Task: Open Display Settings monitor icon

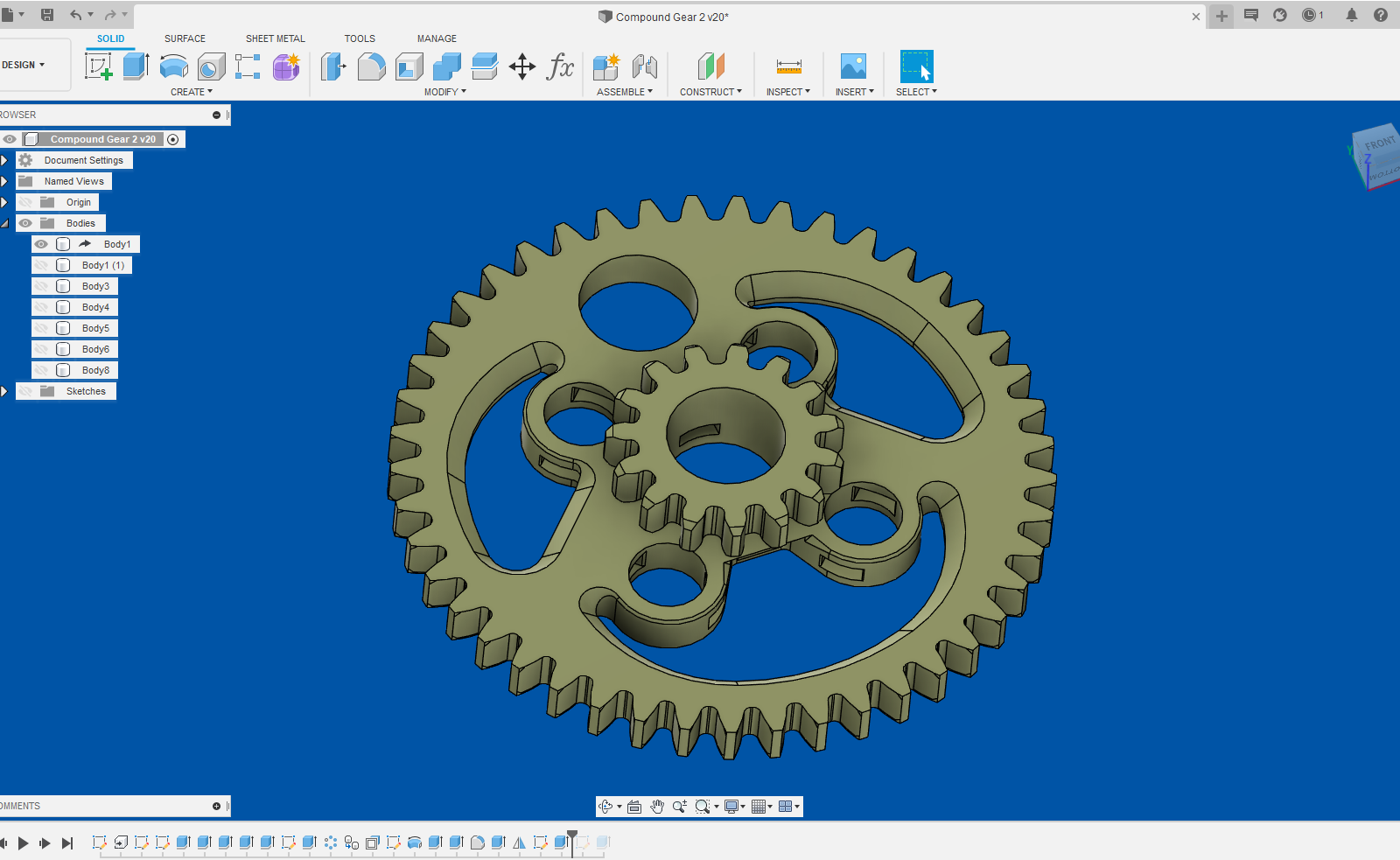Action: coord(731,807)
